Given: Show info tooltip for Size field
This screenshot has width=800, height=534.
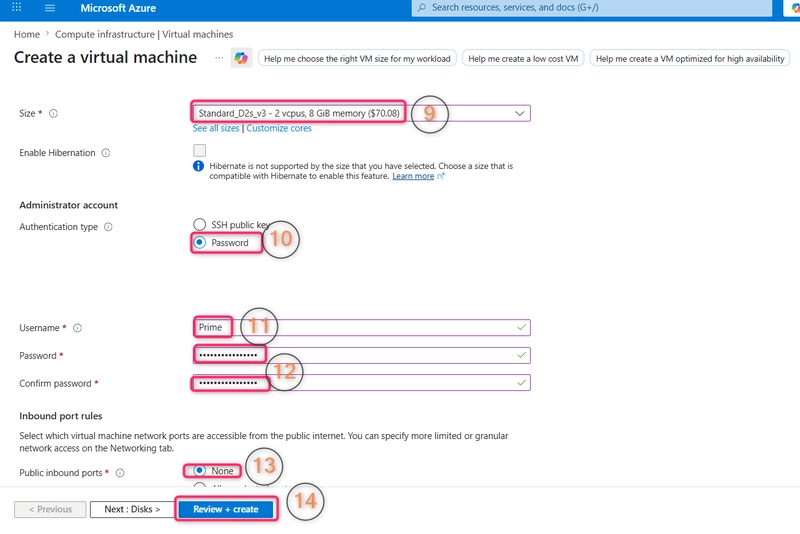Looking at the screenshot, I should pos(53,113).
